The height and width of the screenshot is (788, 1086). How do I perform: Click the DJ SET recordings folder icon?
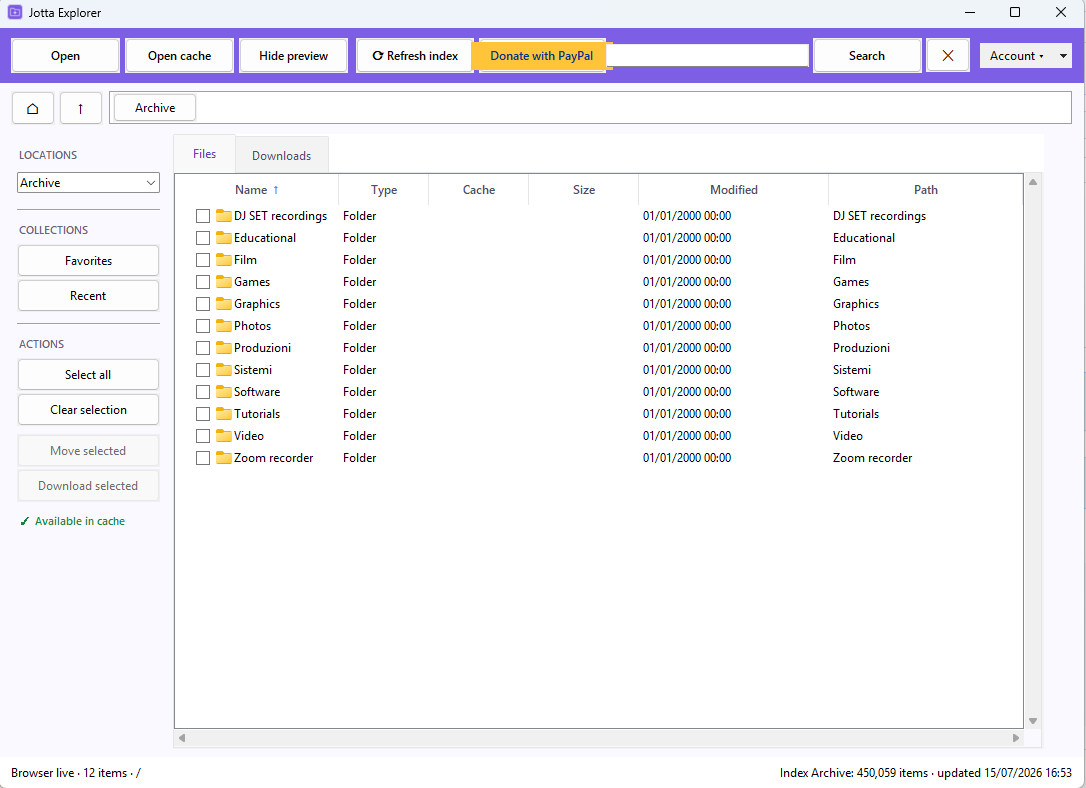tap(223, 216)
